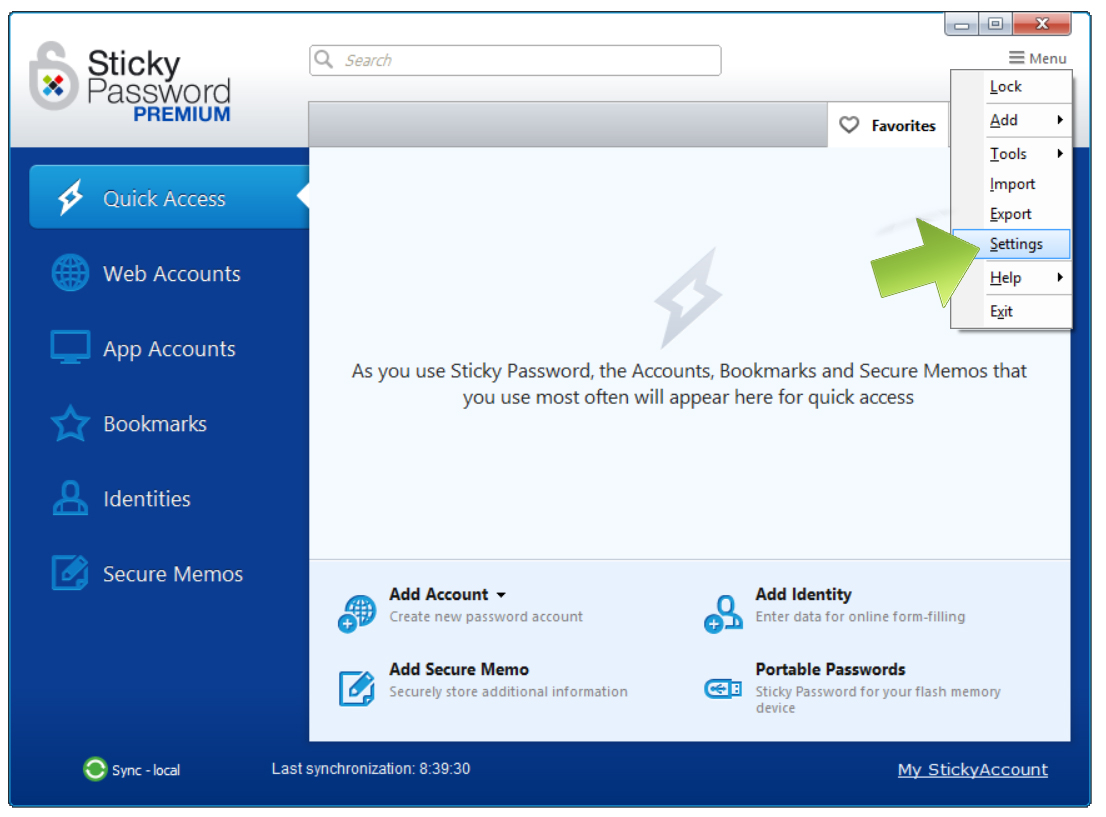Click the Portable Passwords USB icon
This screenshot has width=1106, height=817.
click(x=722, y=688)
